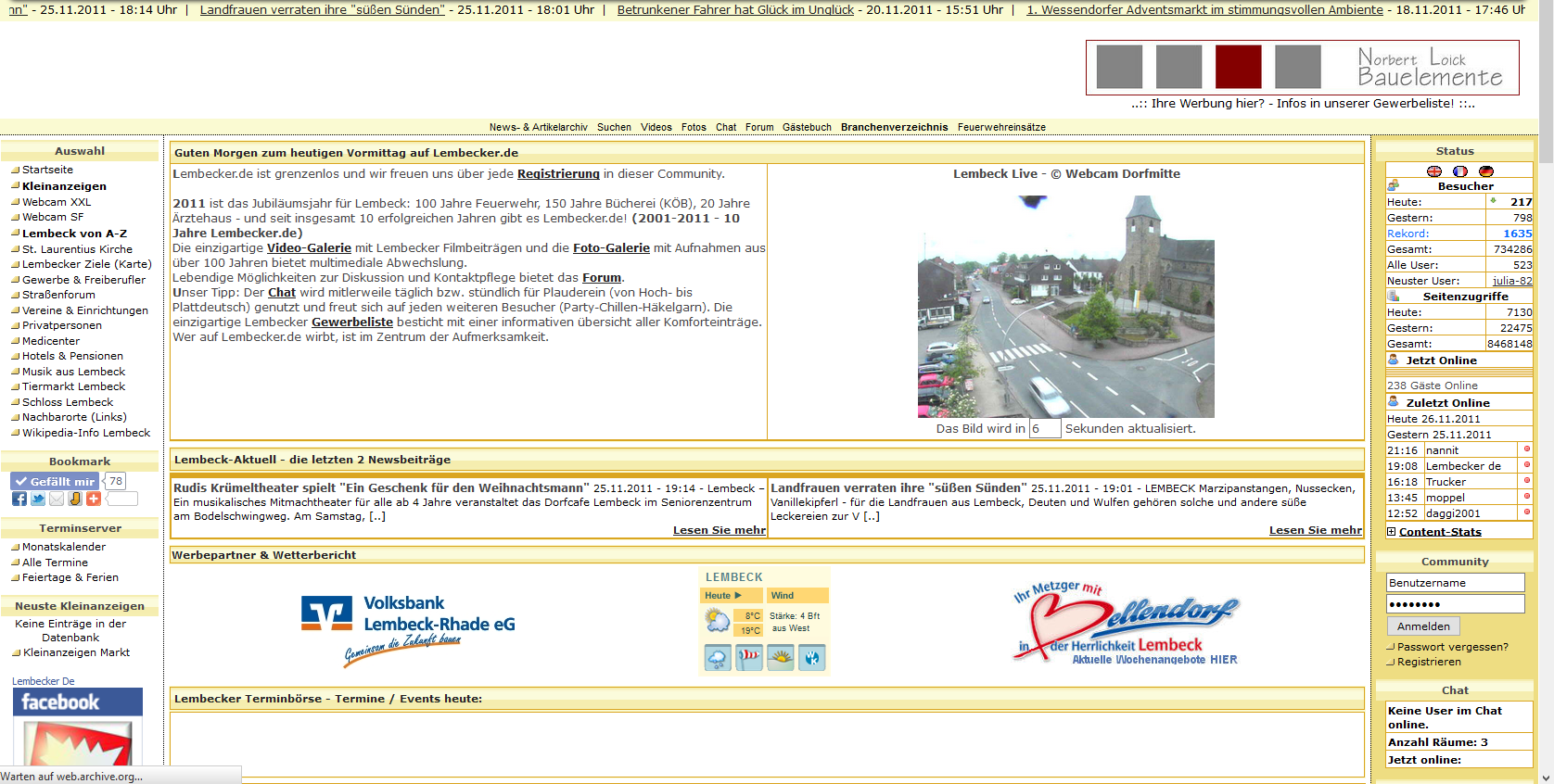This screenshot has width=1554, height=784.
Task: Click the red dot next to Lembecker de
Action: tap(1526, 465)
